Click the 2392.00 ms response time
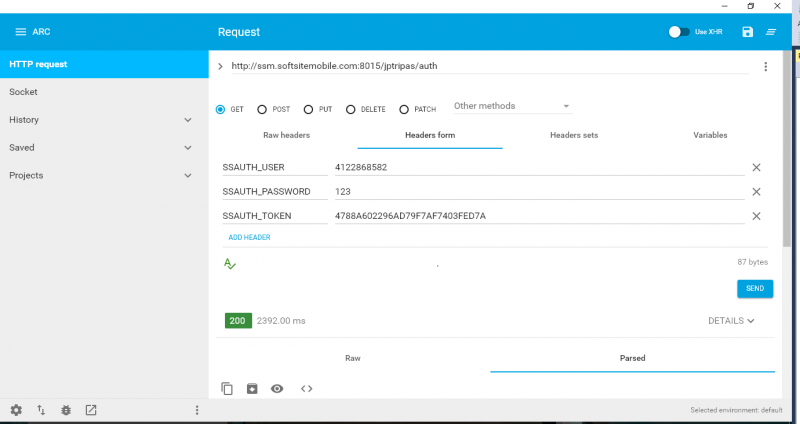The width and height of the screenshot is (800, 424). point(281,321)
